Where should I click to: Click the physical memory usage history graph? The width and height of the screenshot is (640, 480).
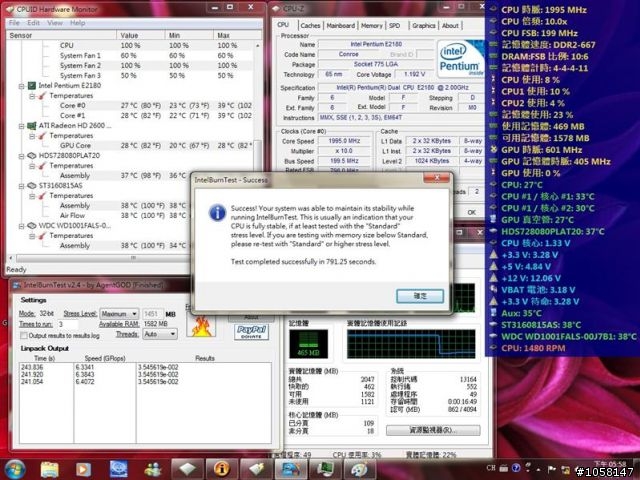pyautogui.click(x=411, y=344)
